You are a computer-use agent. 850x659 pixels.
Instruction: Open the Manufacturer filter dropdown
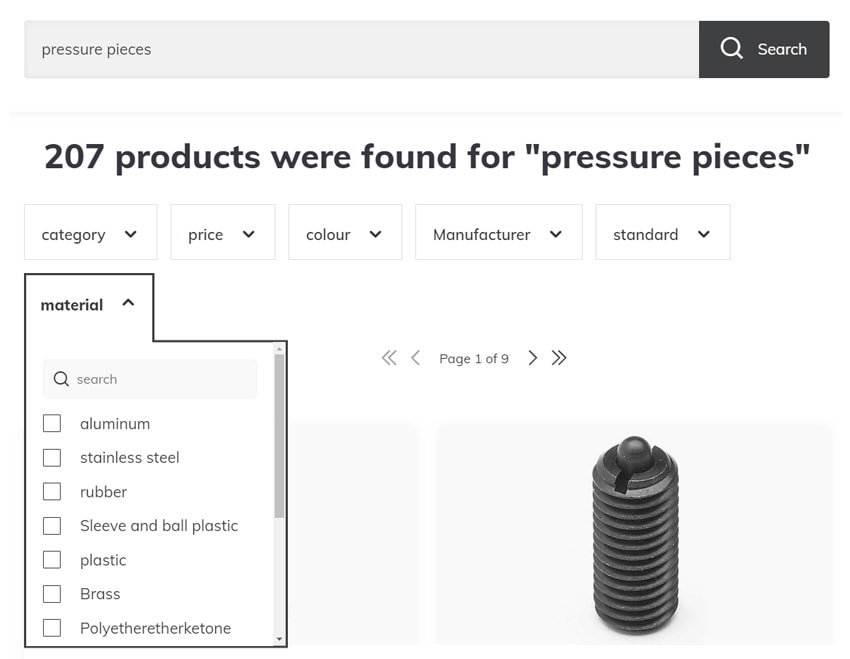498,232
